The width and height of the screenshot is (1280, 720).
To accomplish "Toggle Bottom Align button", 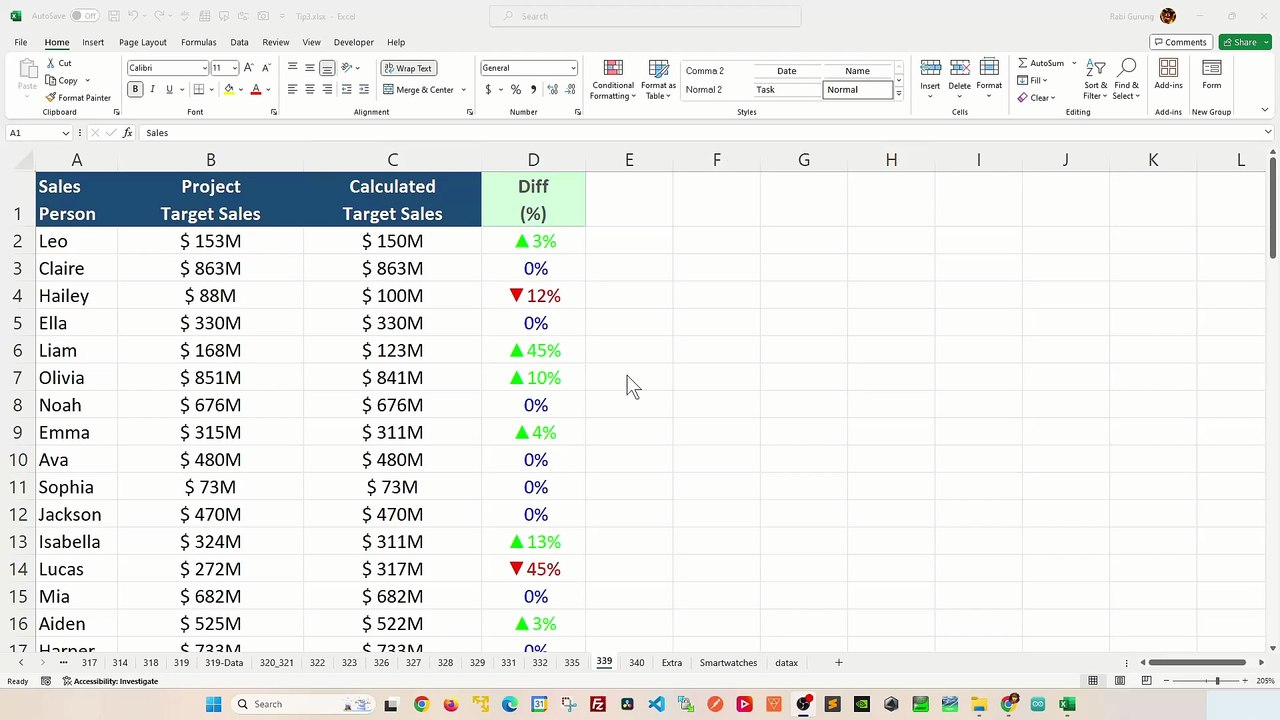I will 327,68.
